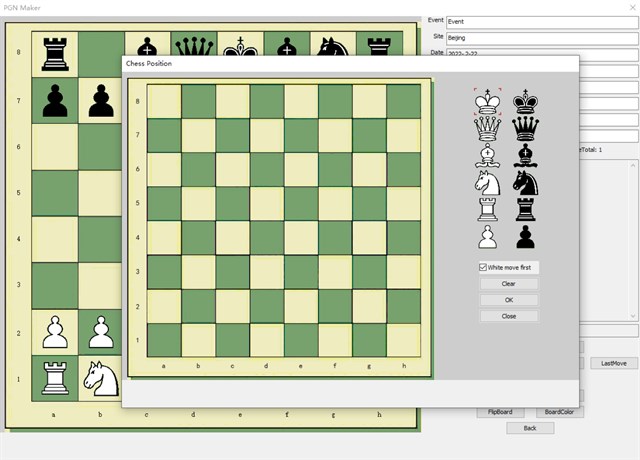Close the PGN Maker window
Screen dimensions: 640x460
pyautogui.click(x=632, y=7)
